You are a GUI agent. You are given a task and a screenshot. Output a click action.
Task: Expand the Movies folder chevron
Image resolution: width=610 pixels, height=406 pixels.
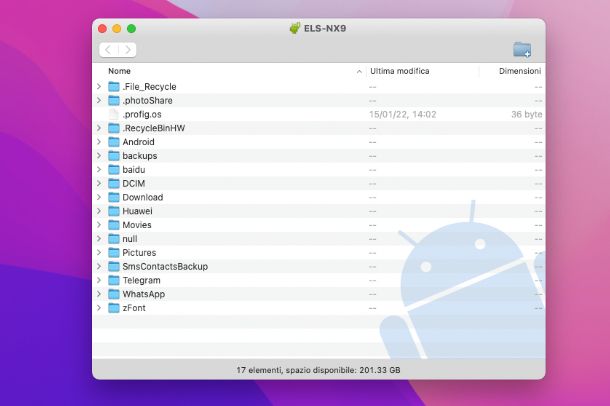click(x=99, y=225)
